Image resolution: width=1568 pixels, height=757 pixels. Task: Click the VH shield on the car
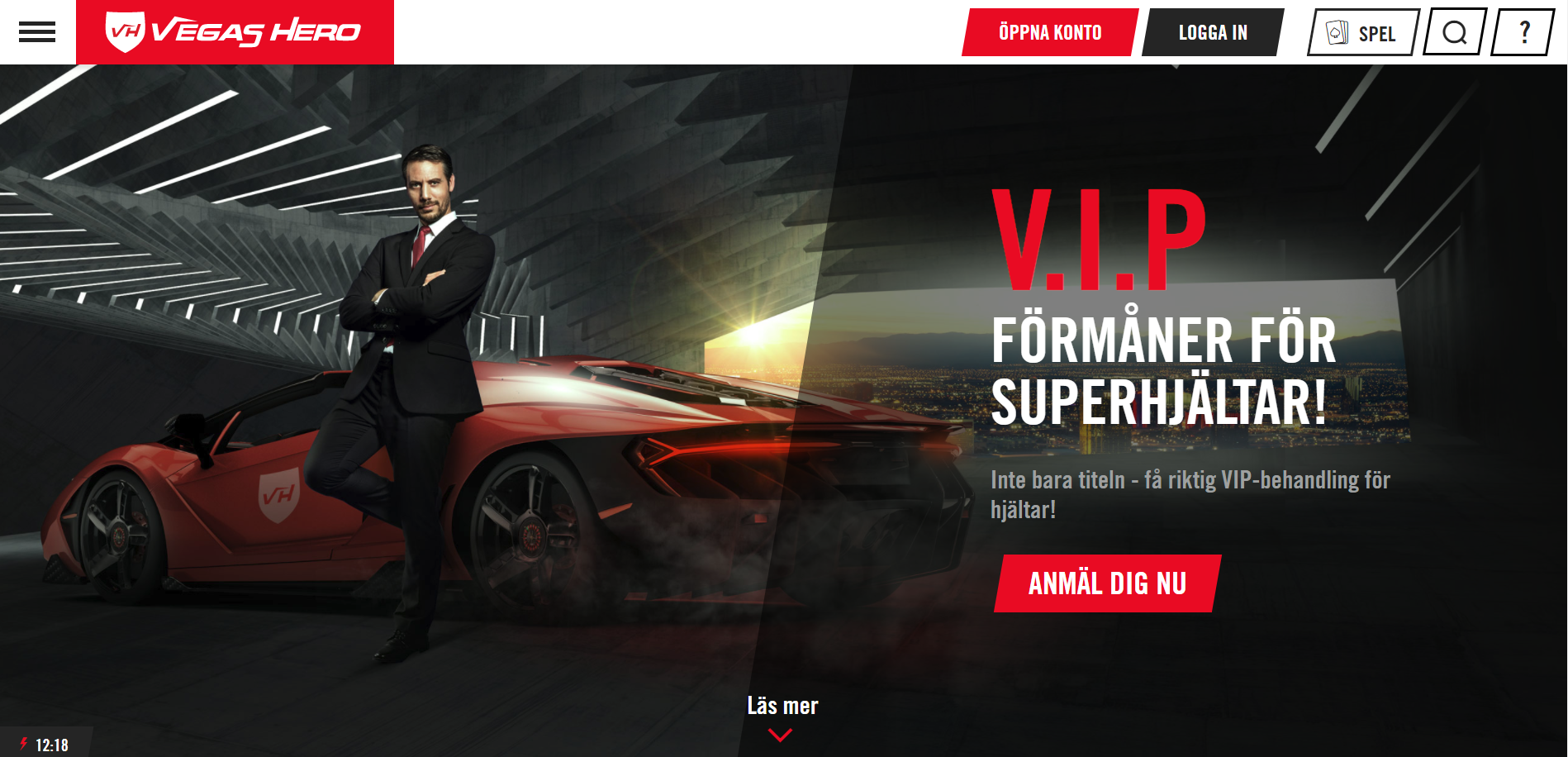tap(279, 494)
